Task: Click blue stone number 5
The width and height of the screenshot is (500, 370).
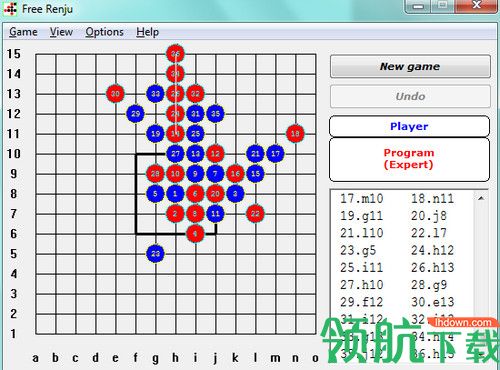Action: point(155,194)
